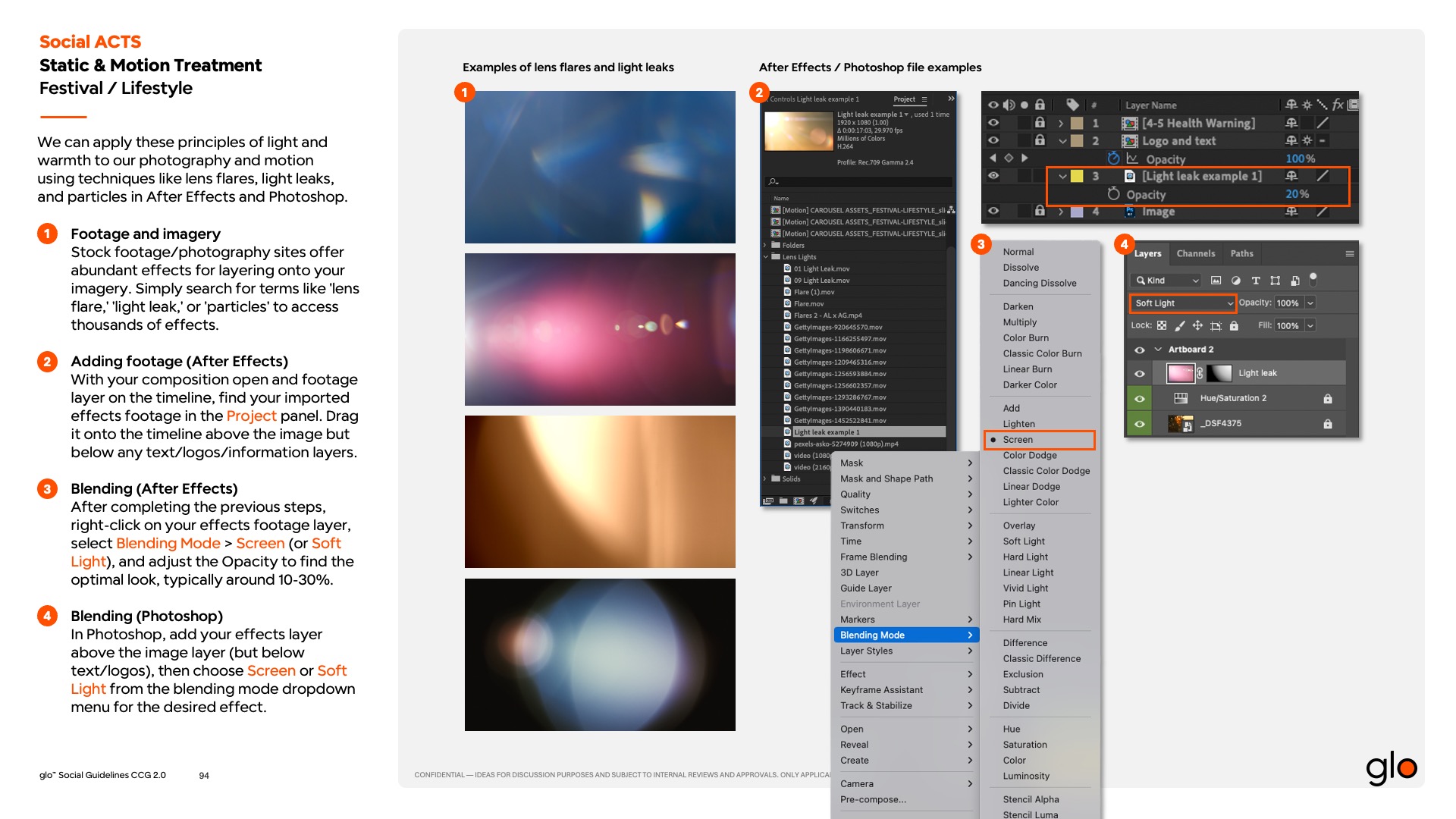Screen dimensions: 1456x819
Task: Click the Opacity stopwatch for Logo and text
Action: pos(1113,158)
